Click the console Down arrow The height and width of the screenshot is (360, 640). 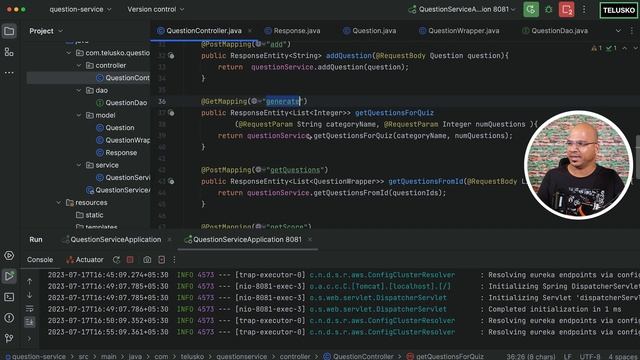coord(29,295)
